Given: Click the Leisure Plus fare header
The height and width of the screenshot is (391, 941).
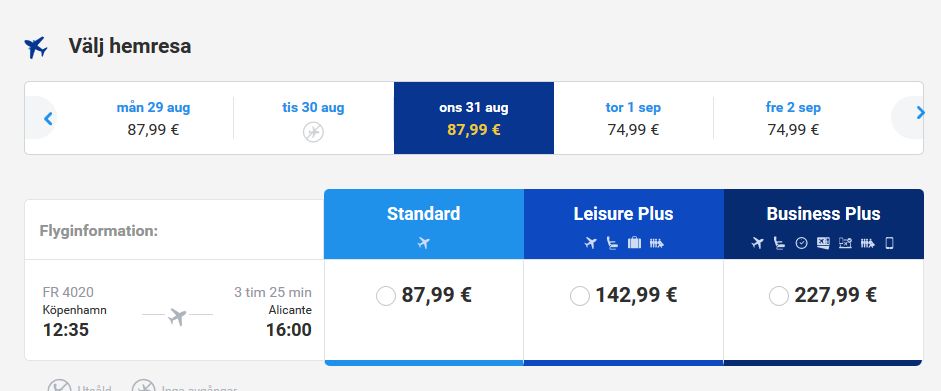Looking at the screenshot, I should pos(624,224).
